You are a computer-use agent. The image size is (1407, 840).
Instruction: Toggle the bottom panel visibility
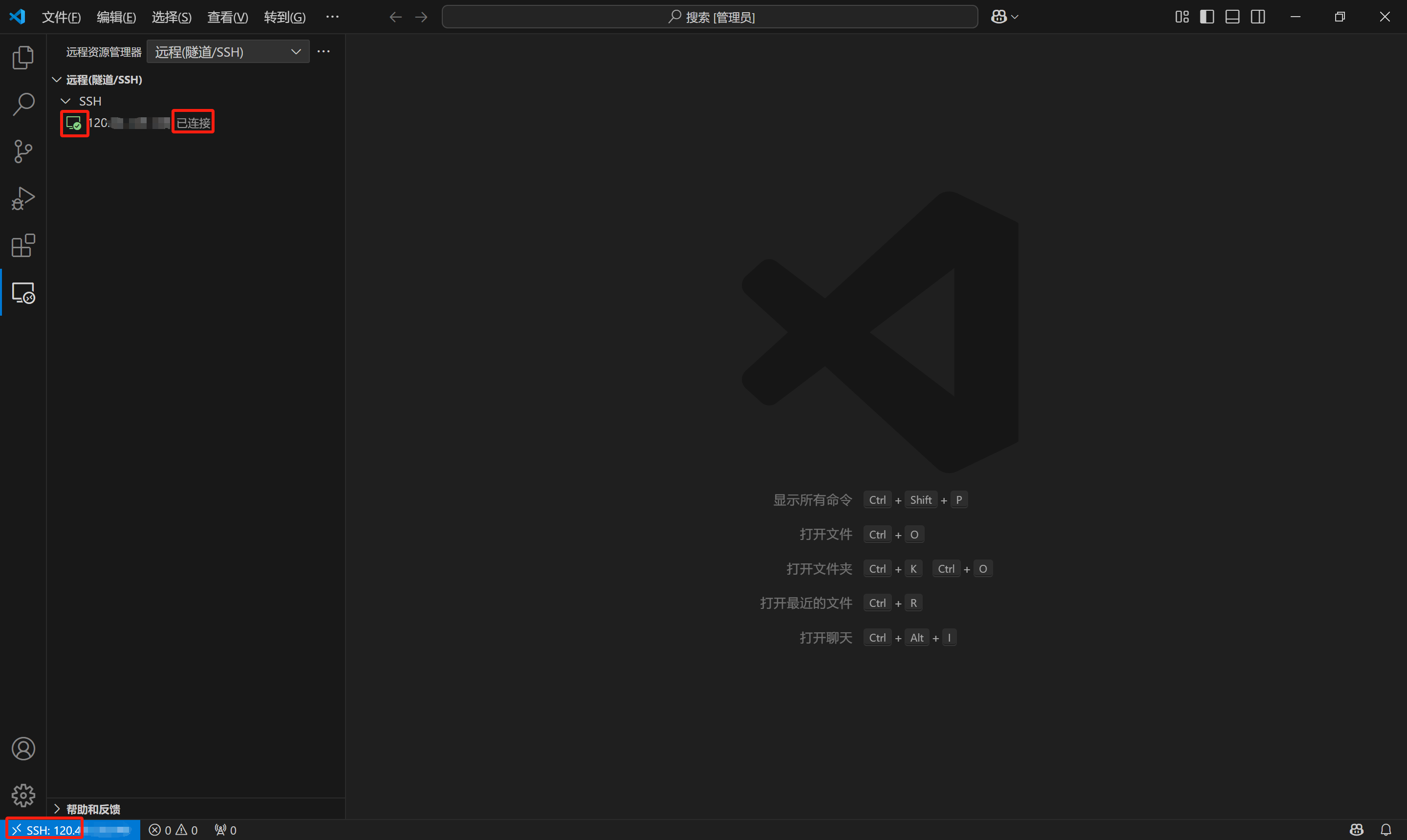[1232, 17]
